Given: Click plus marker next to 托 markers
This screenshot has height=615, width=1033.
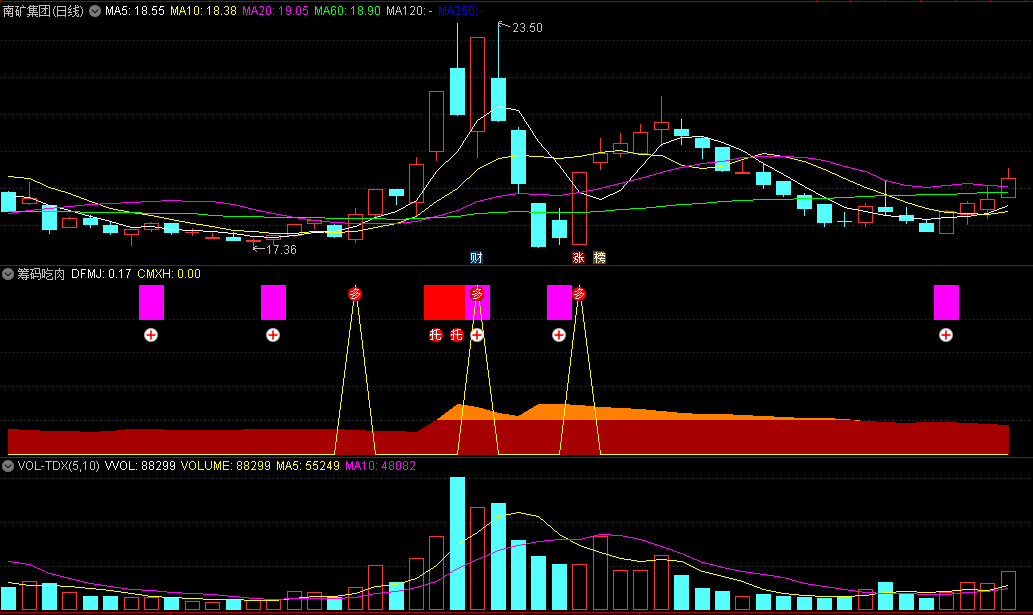Looking at the screenshot, I should click(x=477, y=335).
